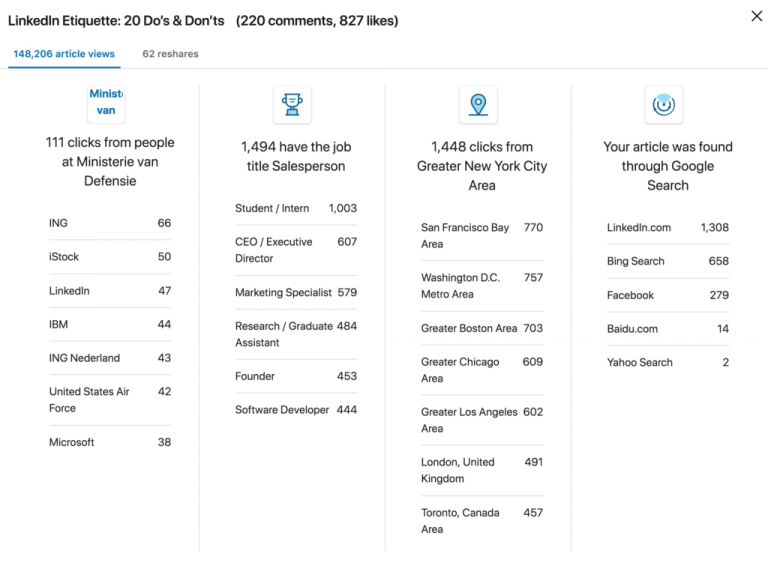Select the iStock company entry
Screen dimensions: 768x566
[x=110, y=257]
